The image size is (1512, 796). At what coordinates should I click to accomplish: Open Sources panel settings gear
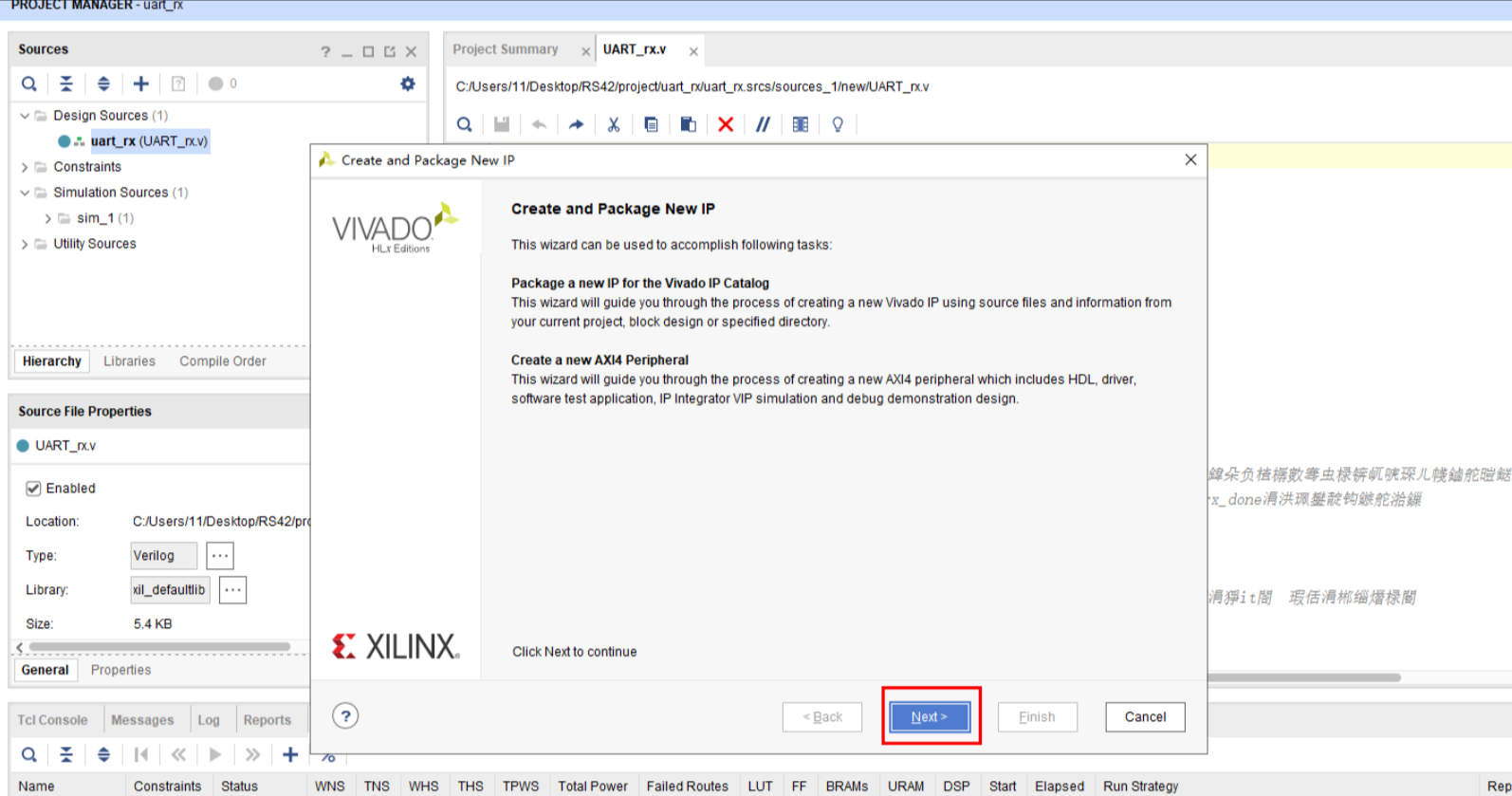(408, 83)
